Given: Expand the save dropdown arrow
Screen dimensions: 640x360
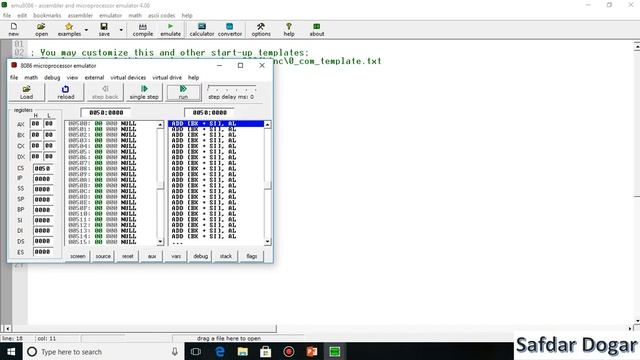Looking at the screenshot, I should pos(121,30).
